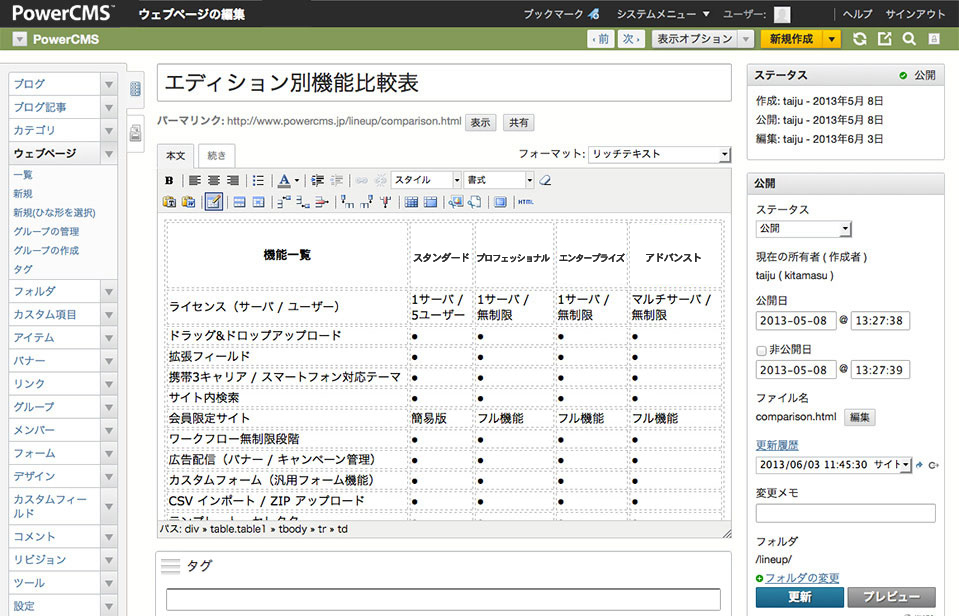Click insert column after icon

tap(366, 202)
